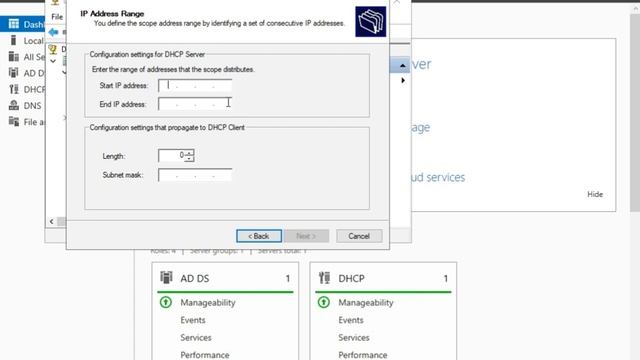Click the File Services sidebar icon

click(x=14, y=121)
